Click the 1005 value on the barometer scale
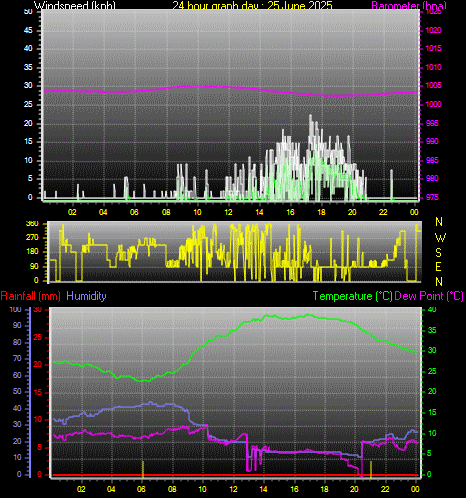The image size is (466, 498). point(433,85)
